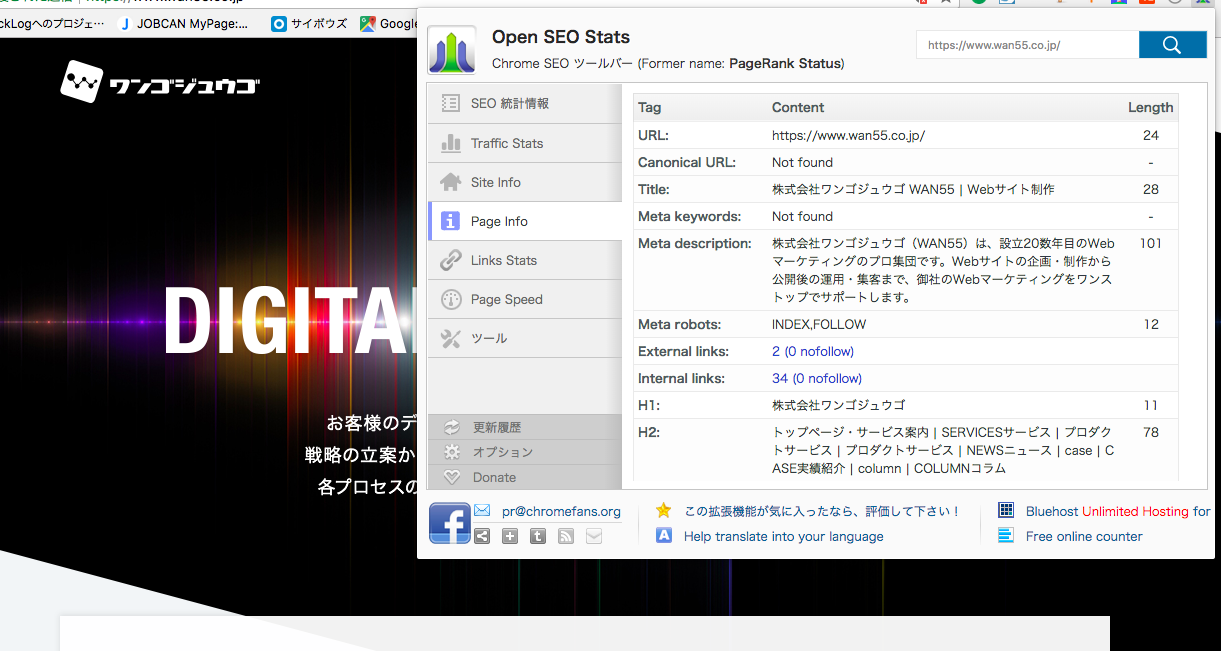Click the Google plus share icon
Screen dimensions: 1221x651
click(x=510, y=536)
